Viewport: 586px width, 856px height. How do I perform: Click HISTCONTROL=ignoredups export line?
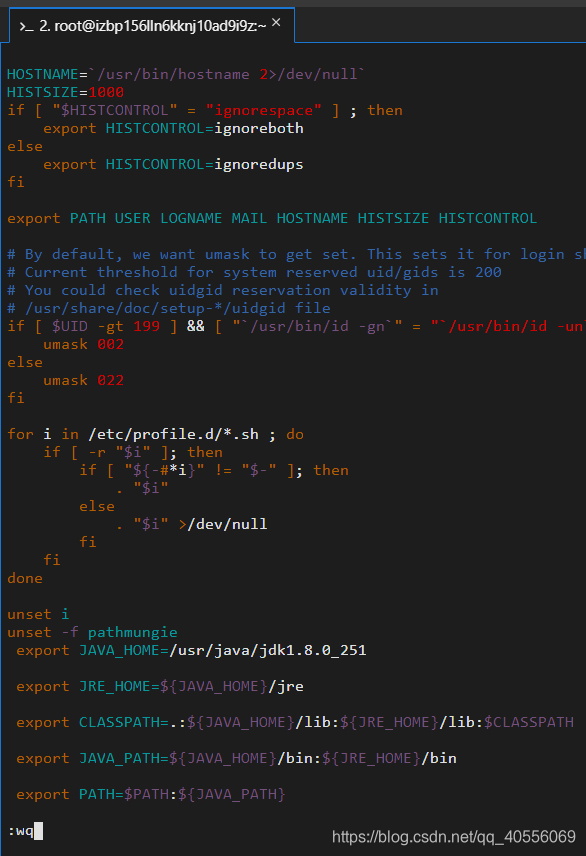click(173, 164)
